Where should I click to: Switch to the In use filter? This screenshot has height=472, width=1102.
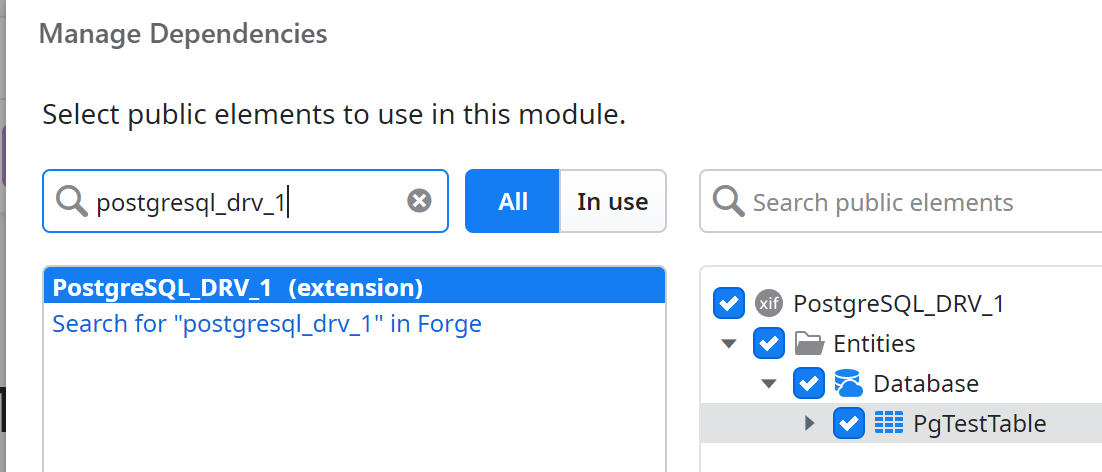612,201
